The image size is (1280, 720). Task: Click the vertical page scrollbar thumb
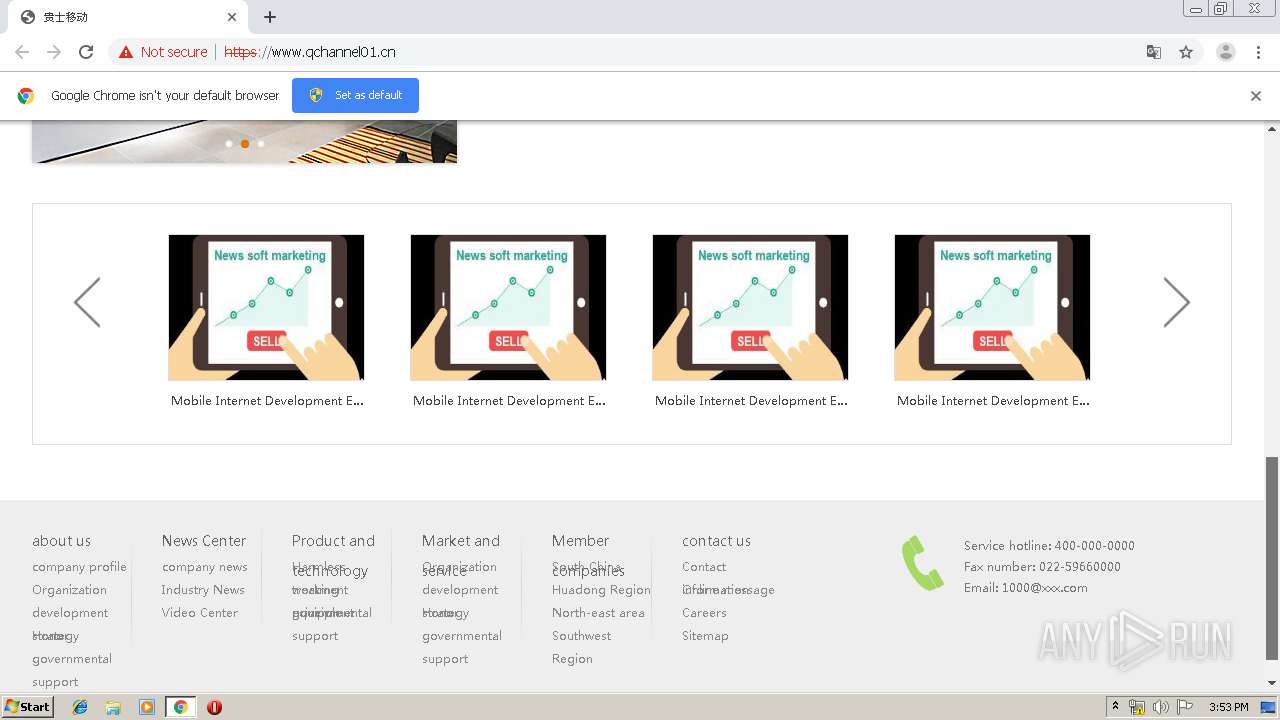pyautogui.click(x=1272, y=558)
